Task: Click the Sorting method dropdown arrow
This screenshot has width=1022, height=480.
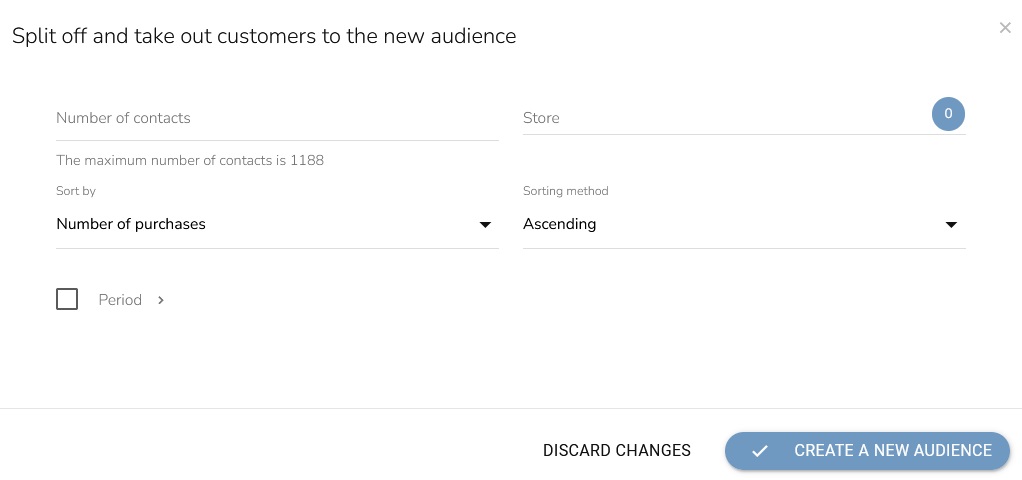Action: 952,225
